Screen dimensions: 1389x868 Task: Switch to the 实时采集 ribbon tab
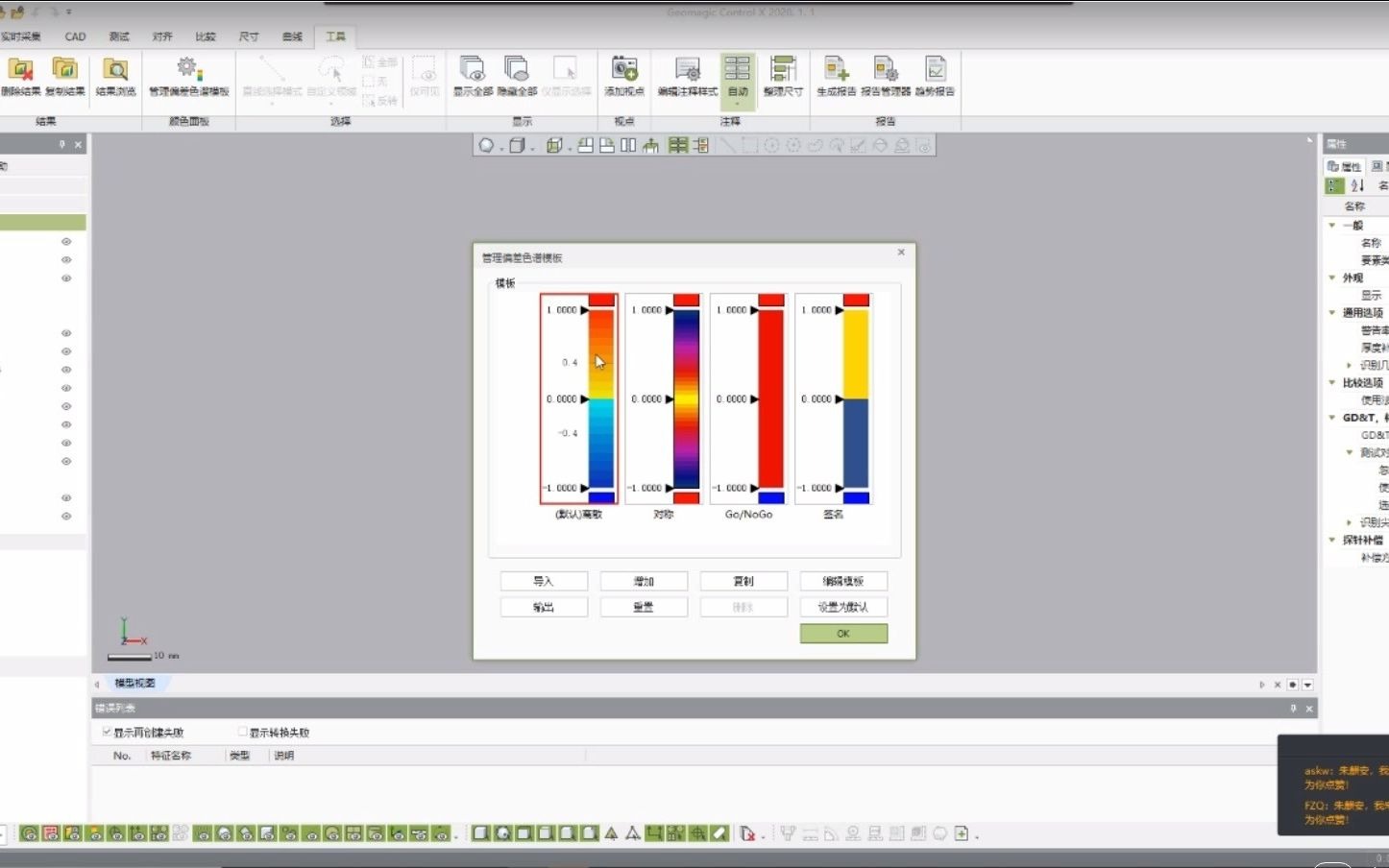[x=20, y=36]
